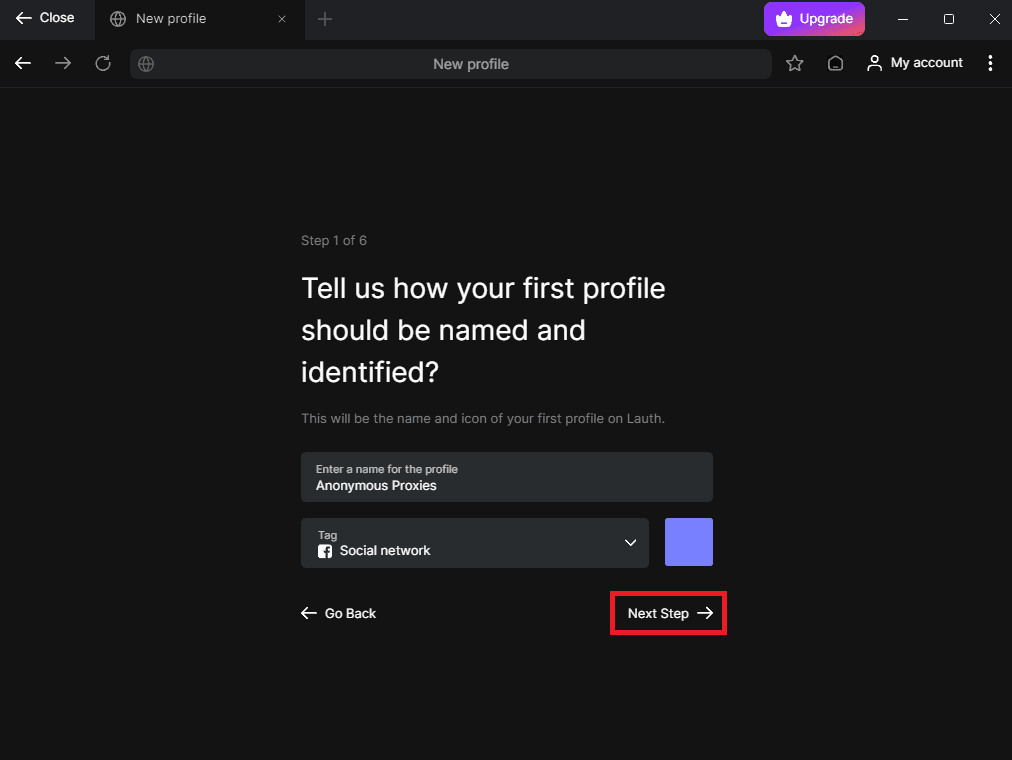Screen dimensions: 1012x760
Task: Click the back navigation arrow
Action: tap(22, 62)
